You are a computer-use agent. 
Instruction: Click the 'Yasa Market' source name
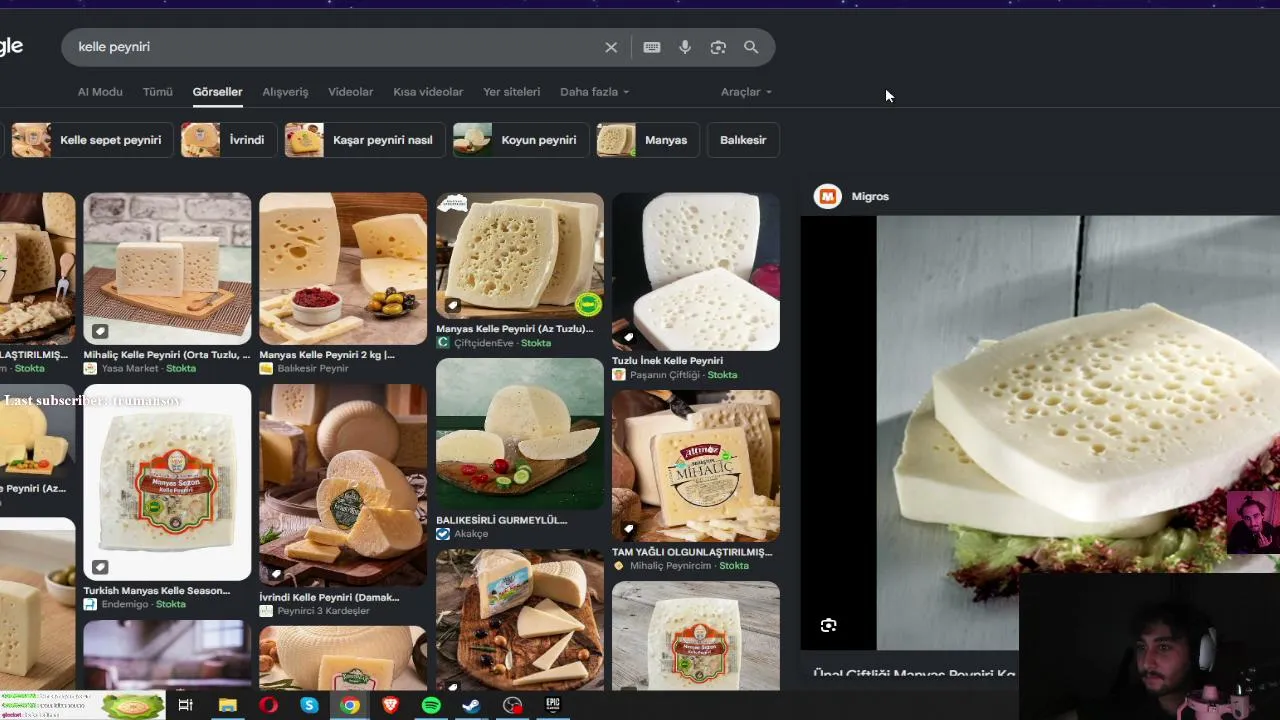point(130,368)
